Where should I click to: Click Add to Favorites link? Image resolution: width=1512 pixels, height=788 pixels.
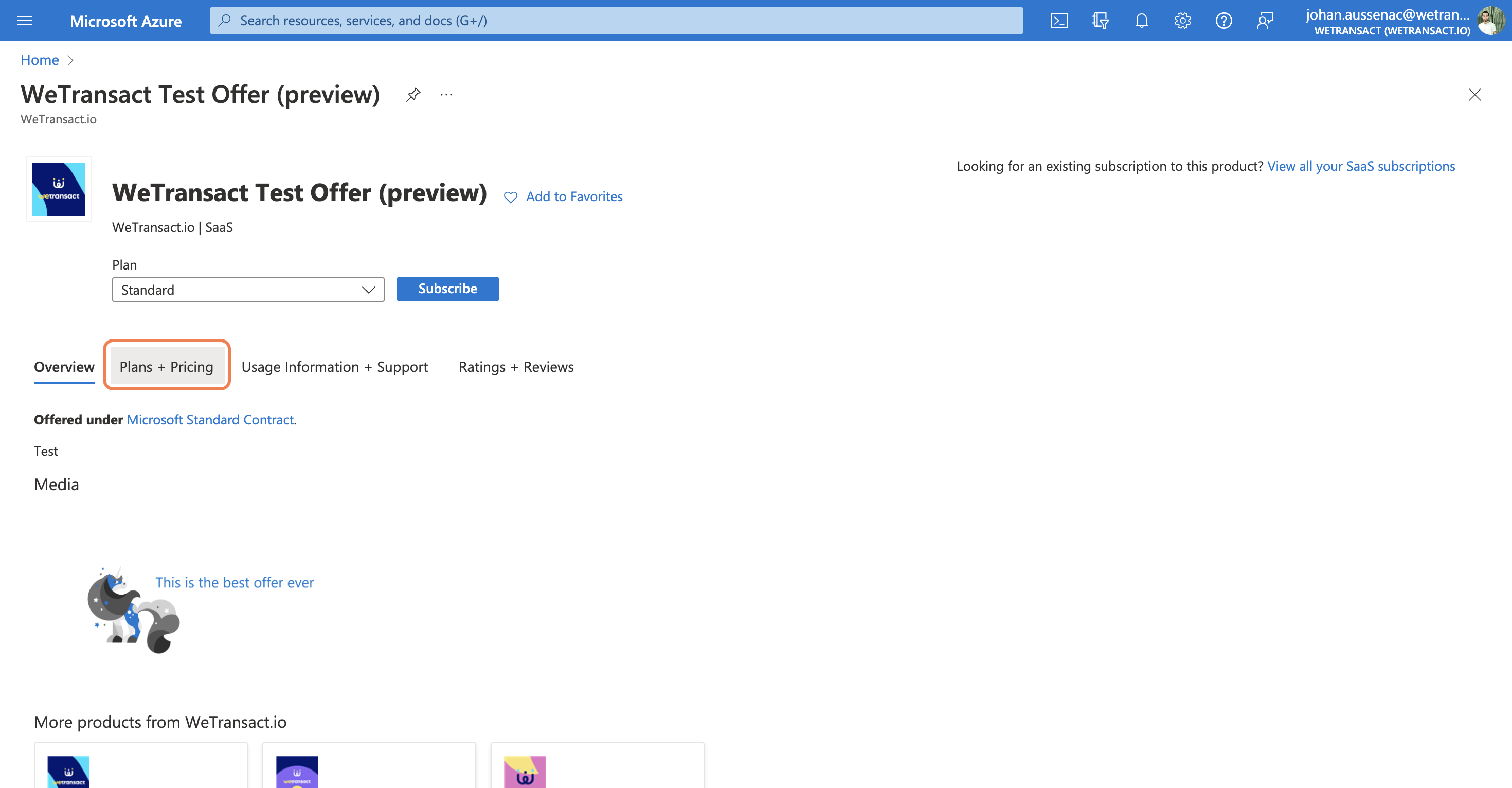574,196
